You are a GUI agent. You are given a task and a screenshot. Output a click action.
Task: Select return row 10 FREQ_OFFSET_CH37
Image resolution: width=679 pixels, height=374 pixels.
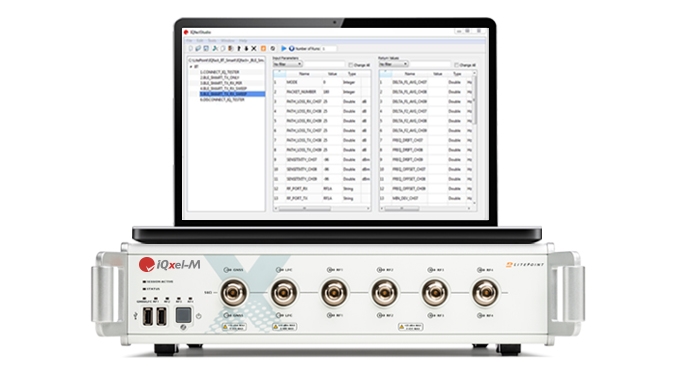(x=426, y=169)
